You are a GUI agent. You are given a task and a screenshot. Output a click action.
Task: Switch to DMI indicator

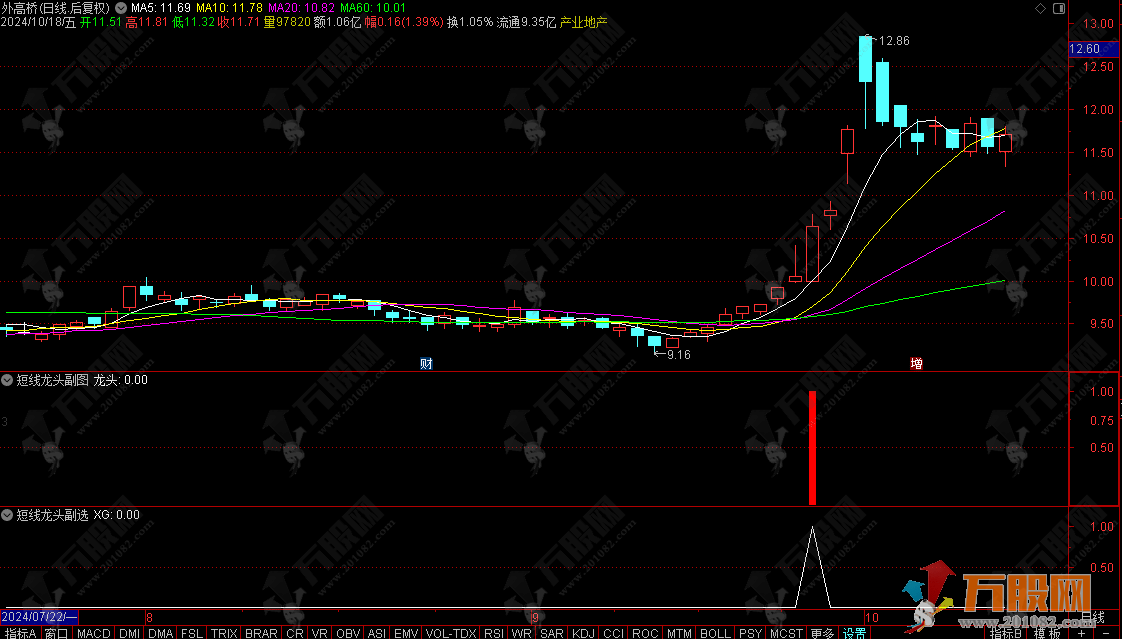[130, 633]
